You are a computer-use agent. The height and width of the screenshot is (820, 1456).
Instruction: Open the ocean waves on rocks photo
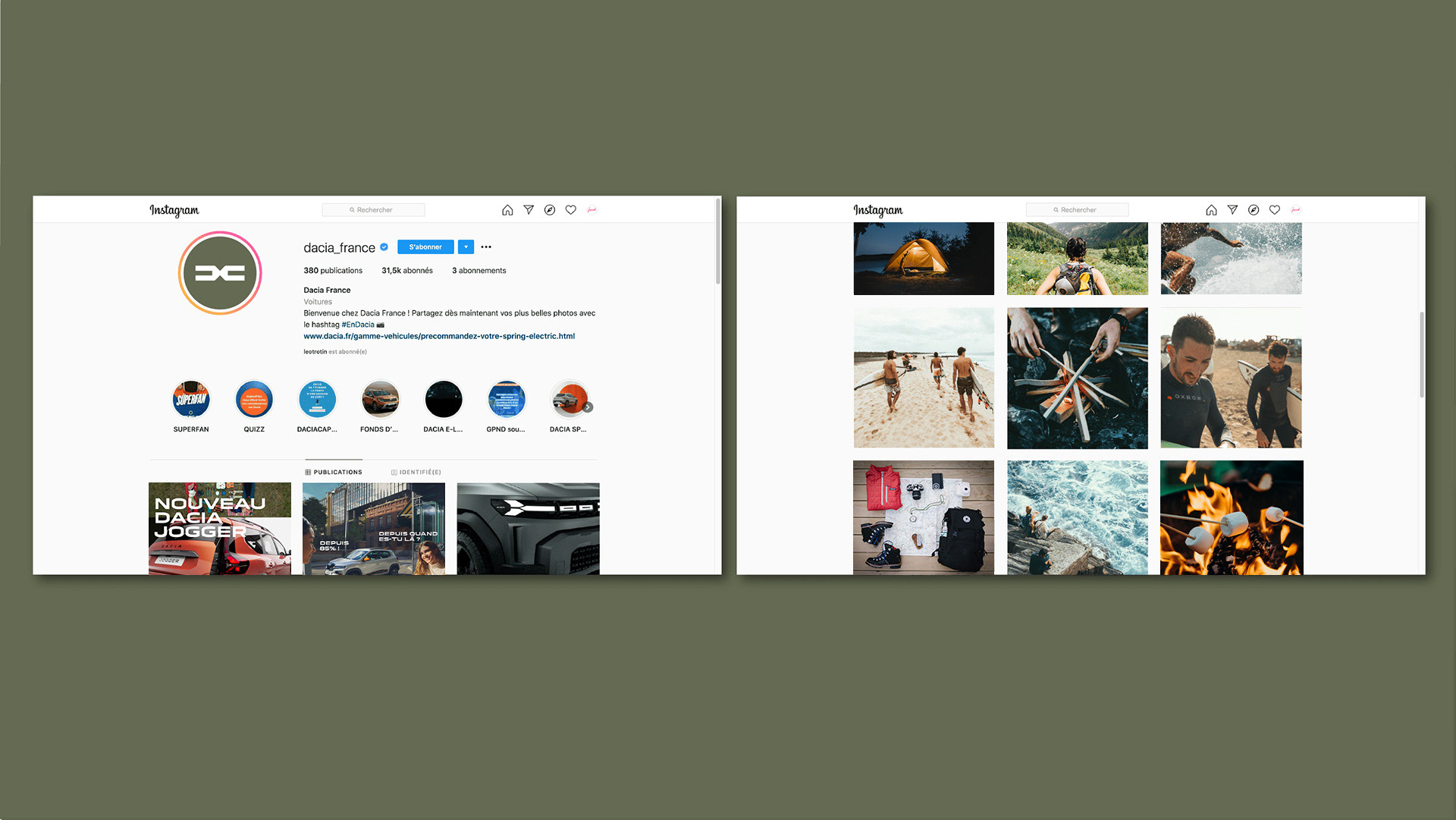1078,517
